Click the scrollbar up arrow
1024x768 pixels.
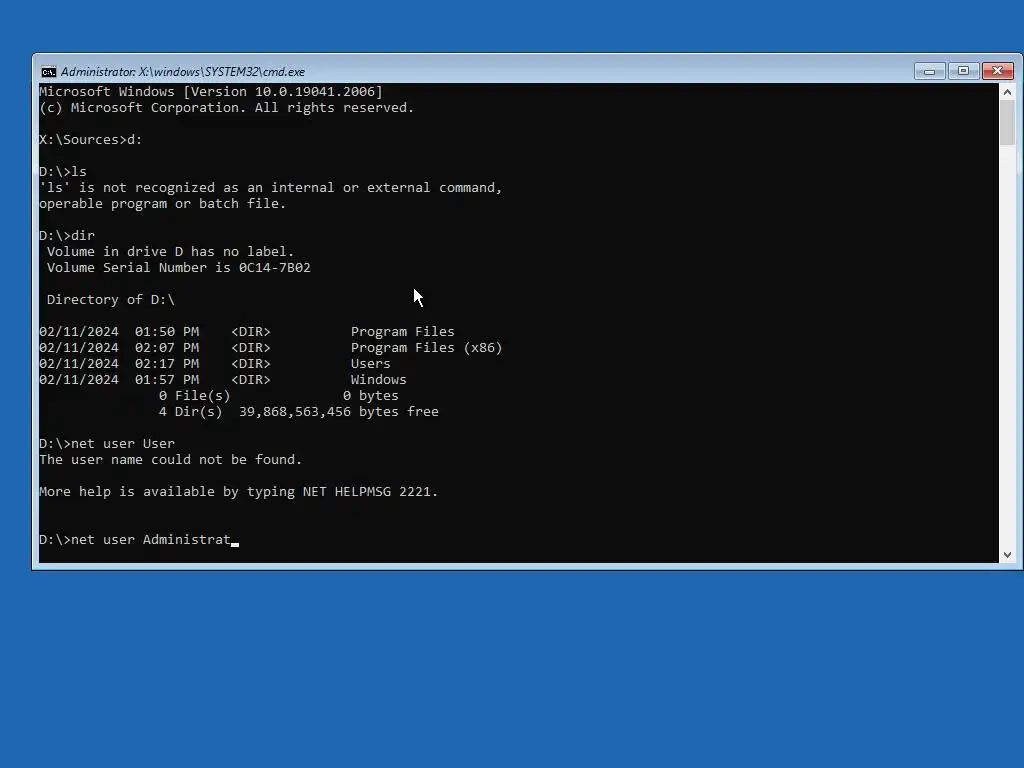1007,92
